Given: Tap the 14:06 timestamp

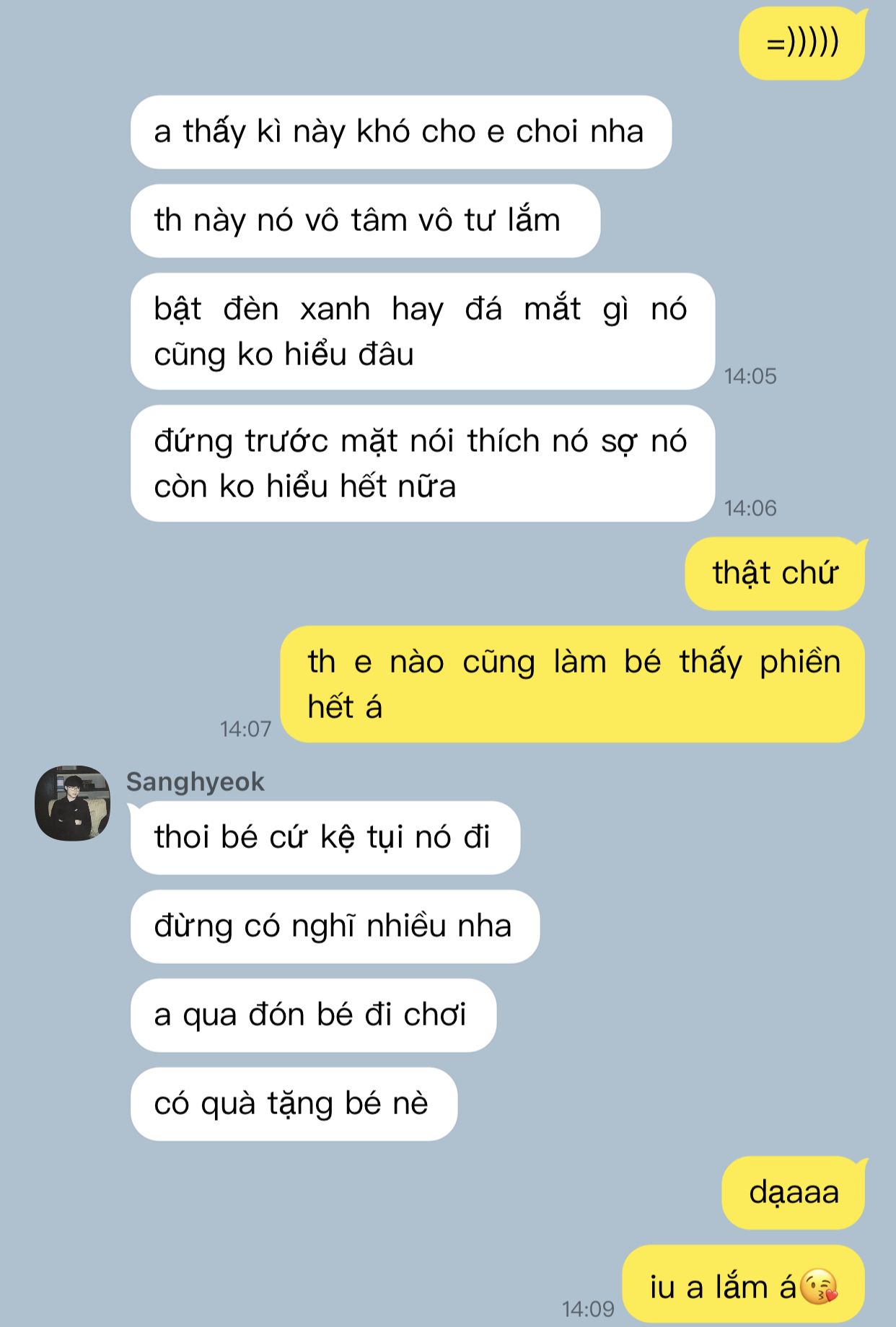Looking at the screenshot, I should pyautogui.click(x=750, y=508).
